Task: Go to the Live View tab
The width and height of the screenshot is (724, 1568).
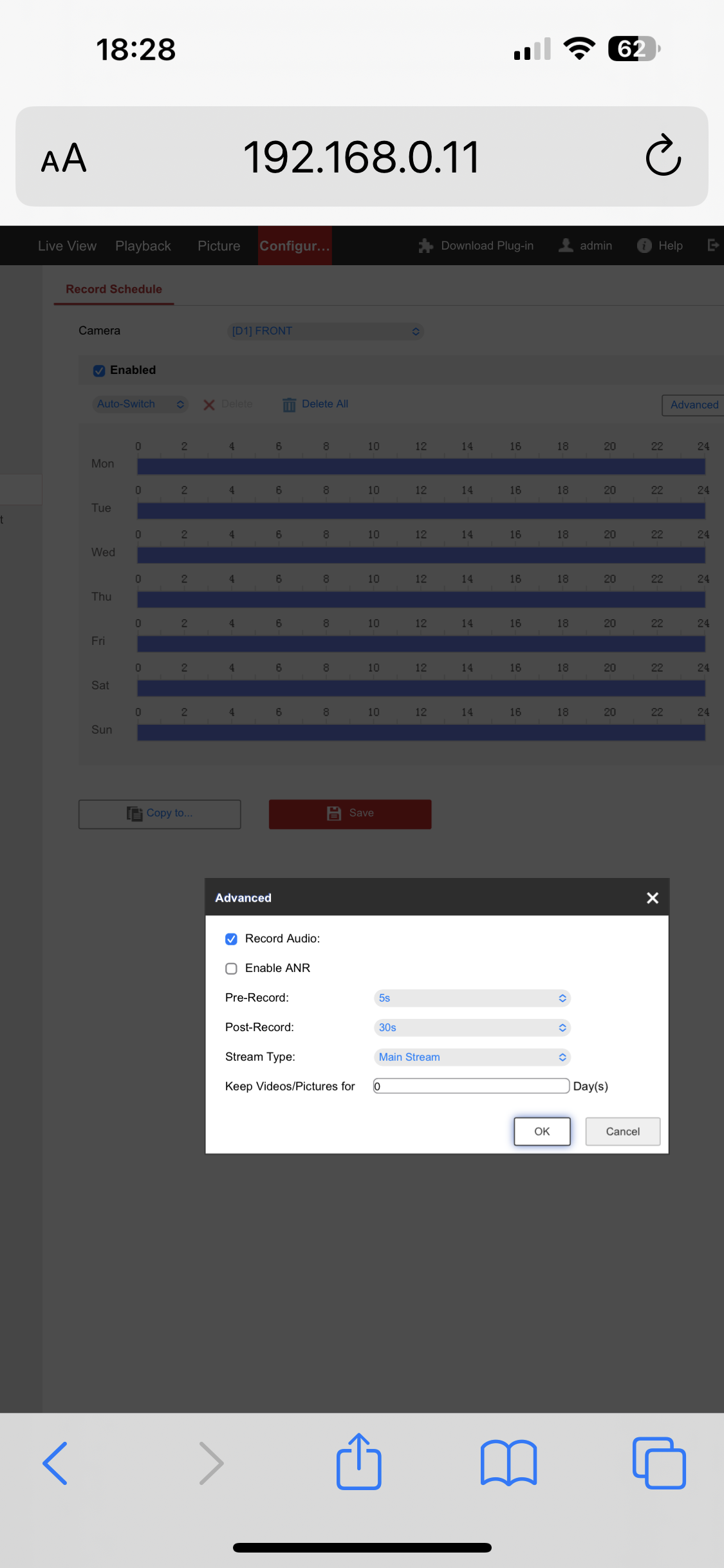Action: (67, 246)
